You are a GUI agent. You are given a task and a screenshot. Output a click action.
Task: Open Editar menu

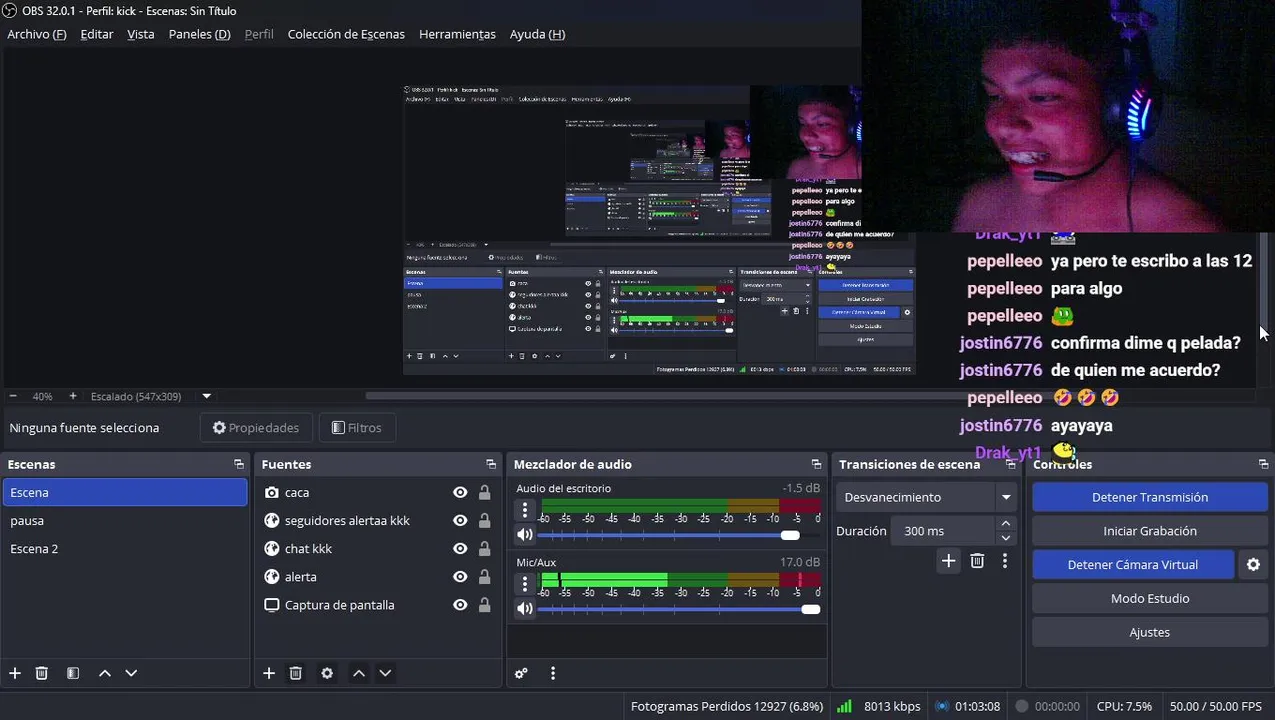97,34
